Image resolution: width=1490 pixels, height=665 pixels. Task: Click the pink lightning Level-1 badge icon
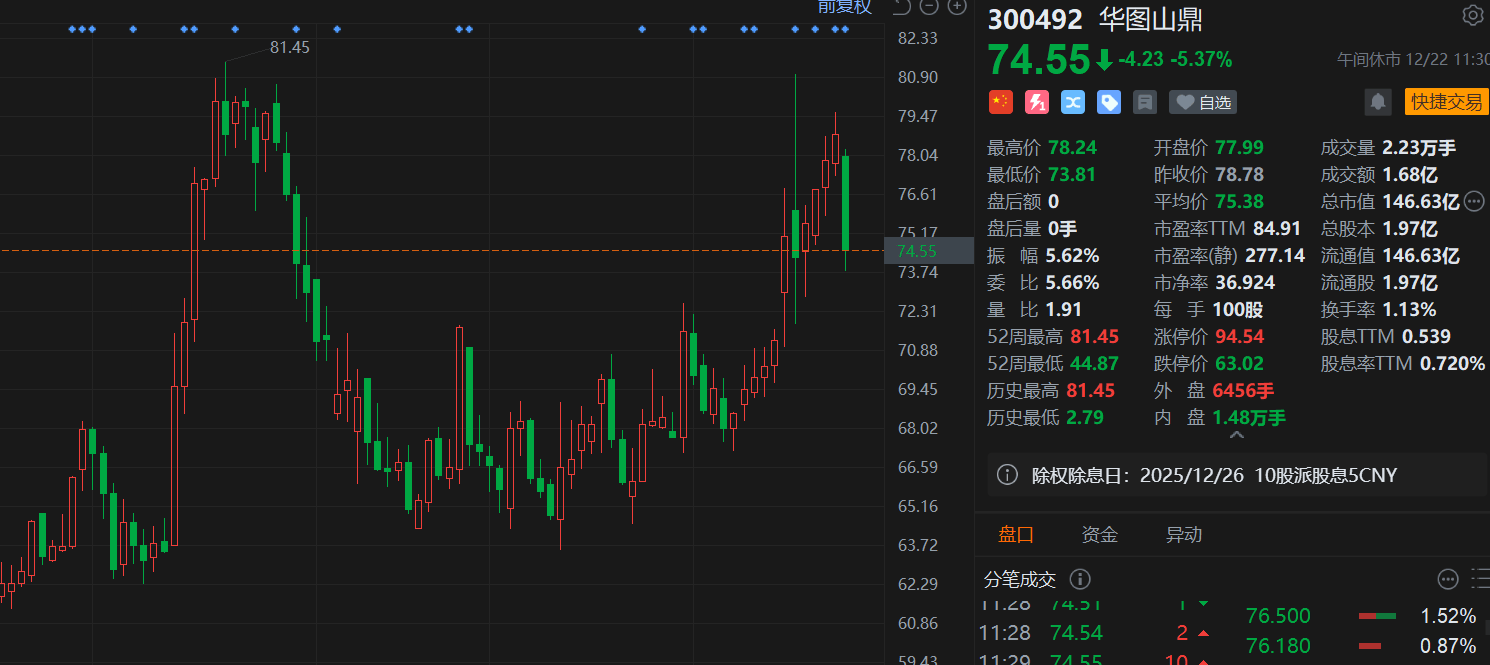[1036, 102]
